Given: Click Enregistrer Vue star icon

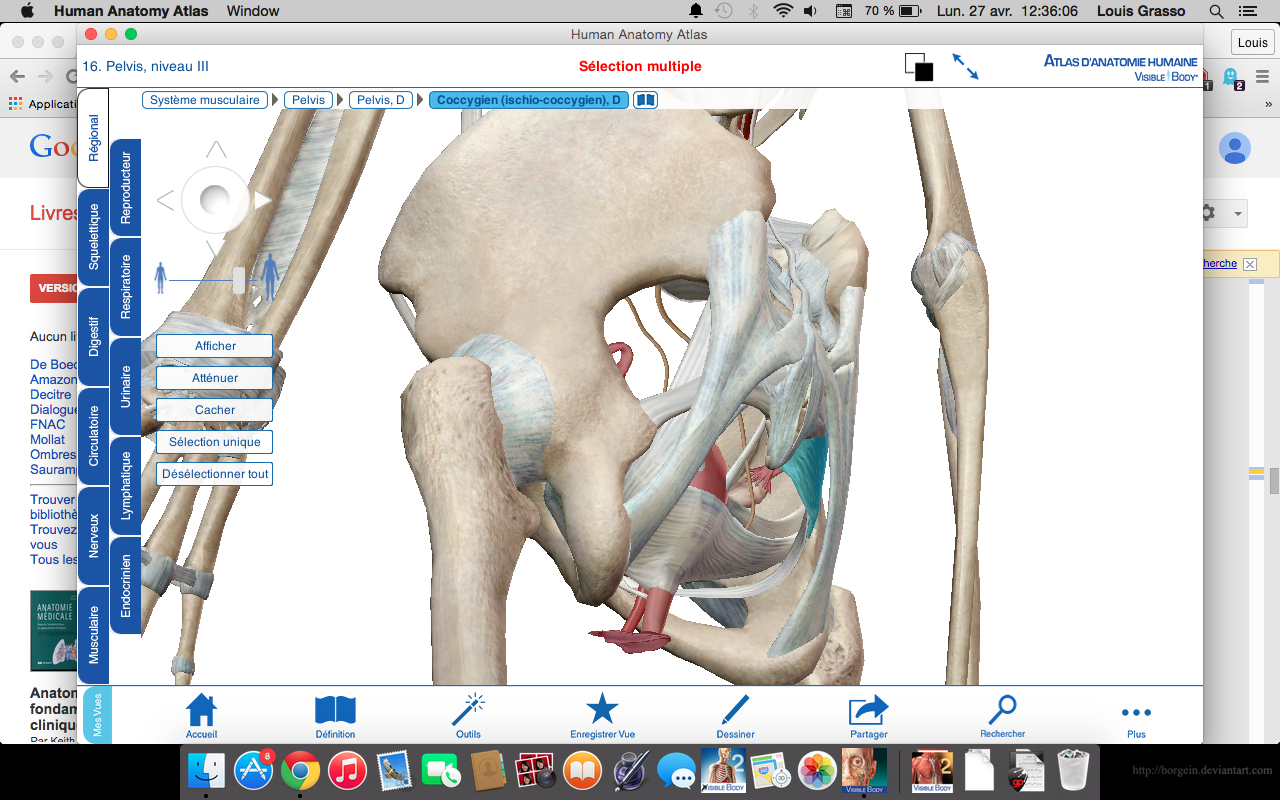Looking at the screenshot, I should tap(602, 712).
